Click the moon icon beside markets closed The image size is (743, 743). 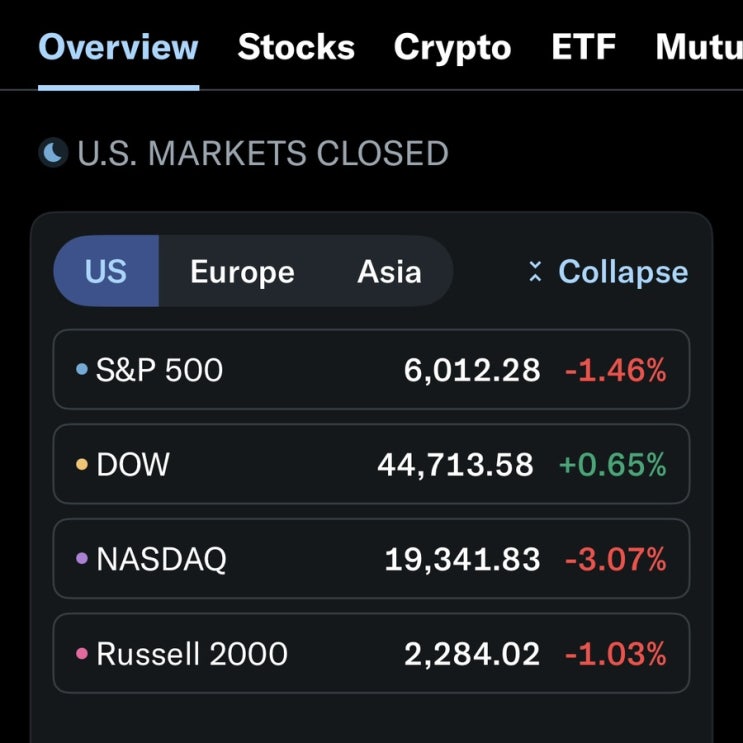tap(53, 153)
